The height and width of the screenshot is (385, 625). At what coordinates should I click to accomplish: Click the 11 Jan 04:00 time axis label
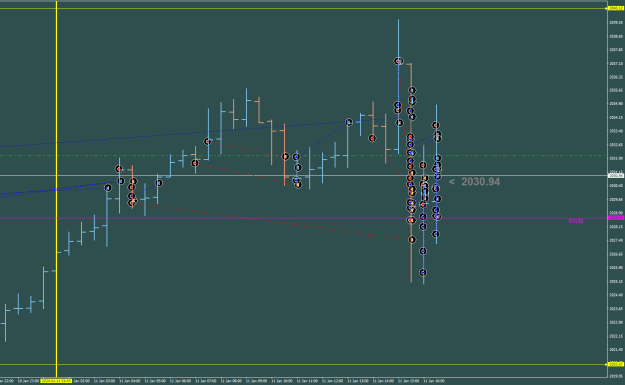point(130,381)
